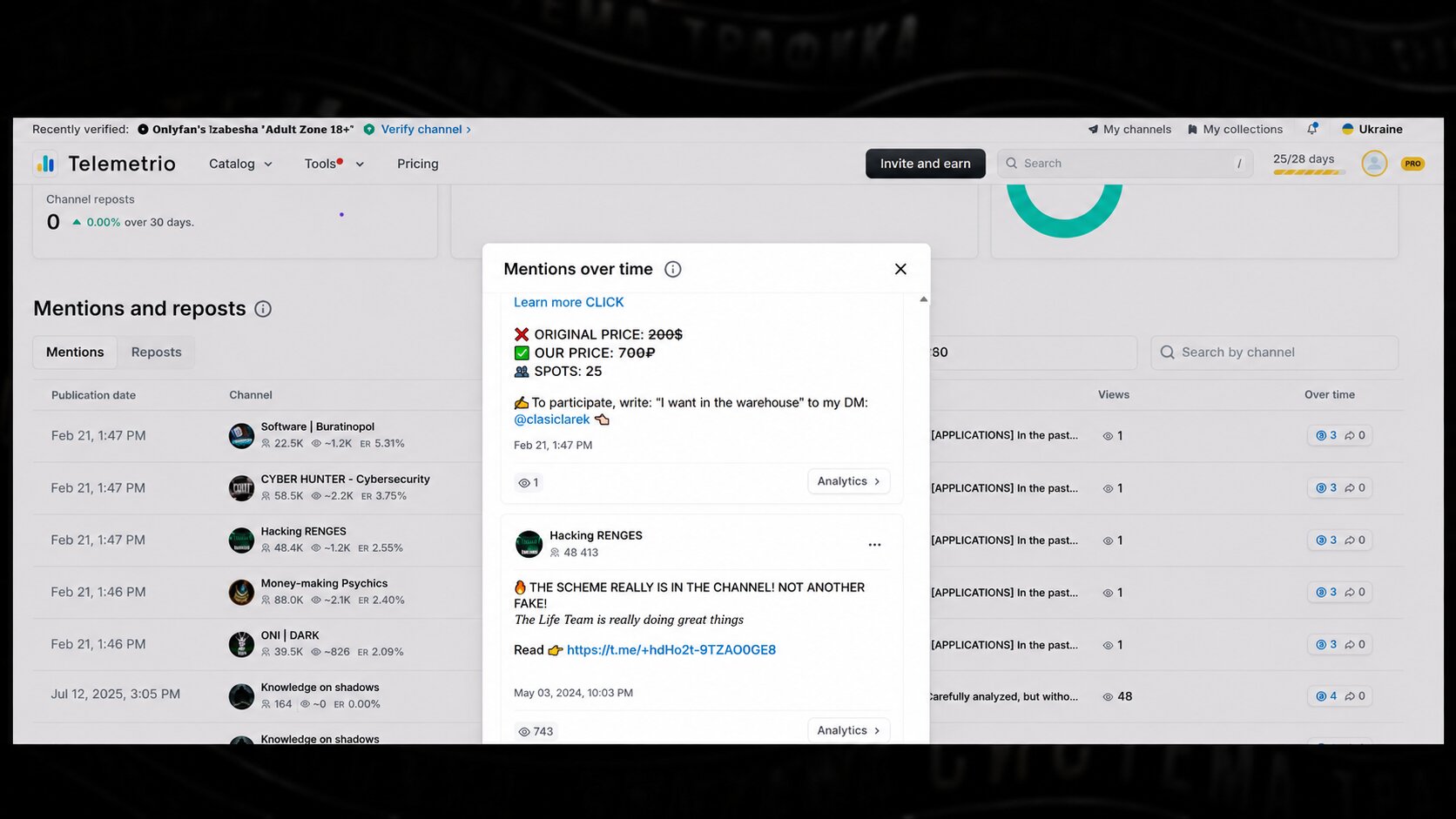
Task: Switch to the Mentions tab
Action: click(x=75, y=352)
